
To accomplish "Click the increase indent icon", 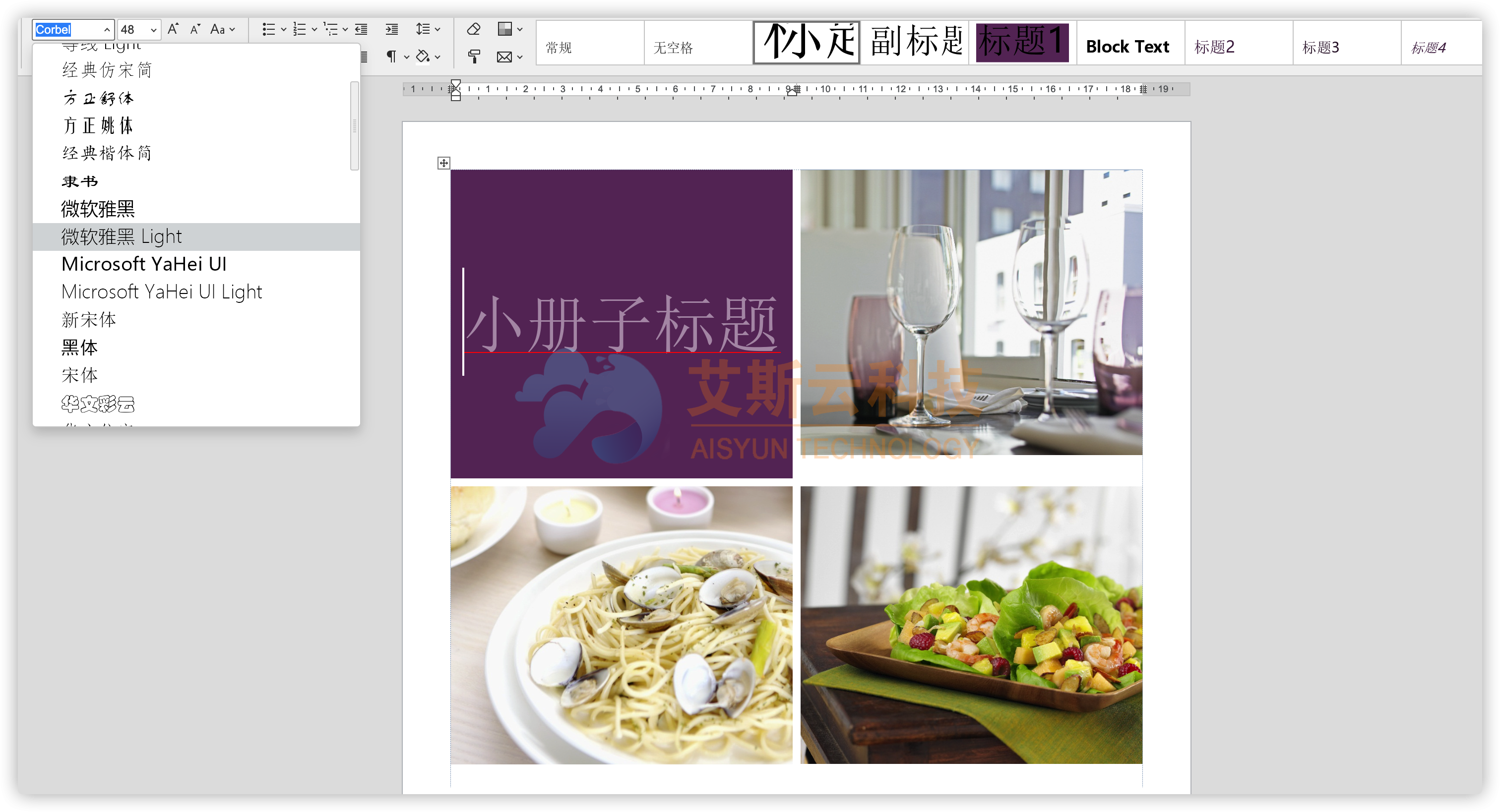I will pos(392,29).
